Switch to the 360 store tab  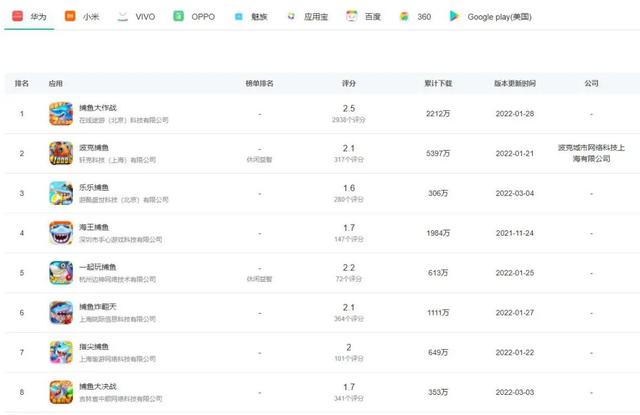coord(418,17)
